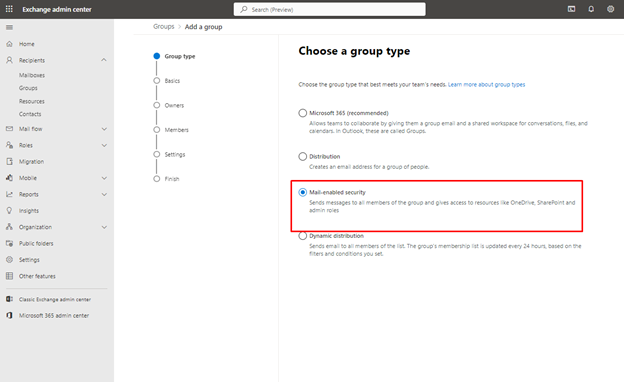624x382 pixels.
Task: Click the Settings gear icon in sidebar
Action: tap(10, 259)
